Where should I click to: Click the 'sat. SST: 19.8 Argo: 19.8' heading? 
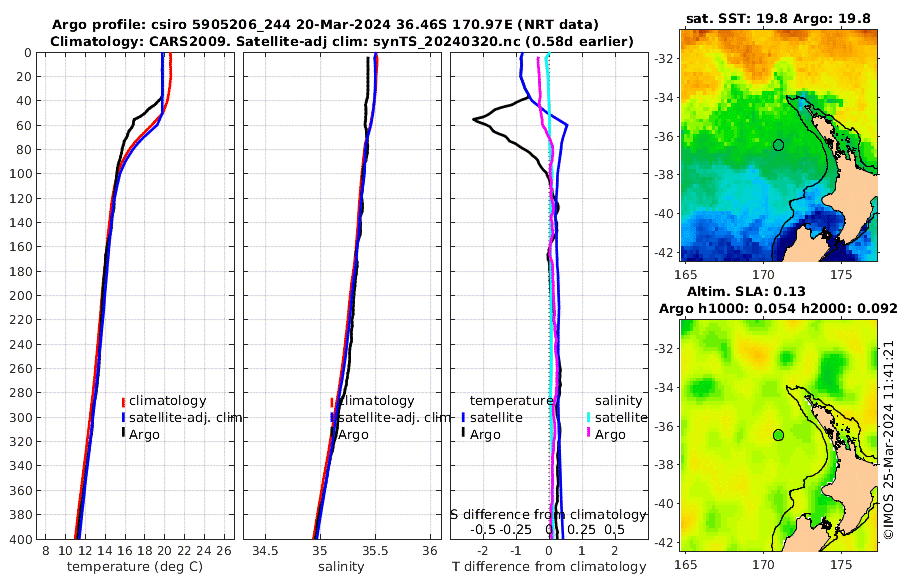coord(778,18)
